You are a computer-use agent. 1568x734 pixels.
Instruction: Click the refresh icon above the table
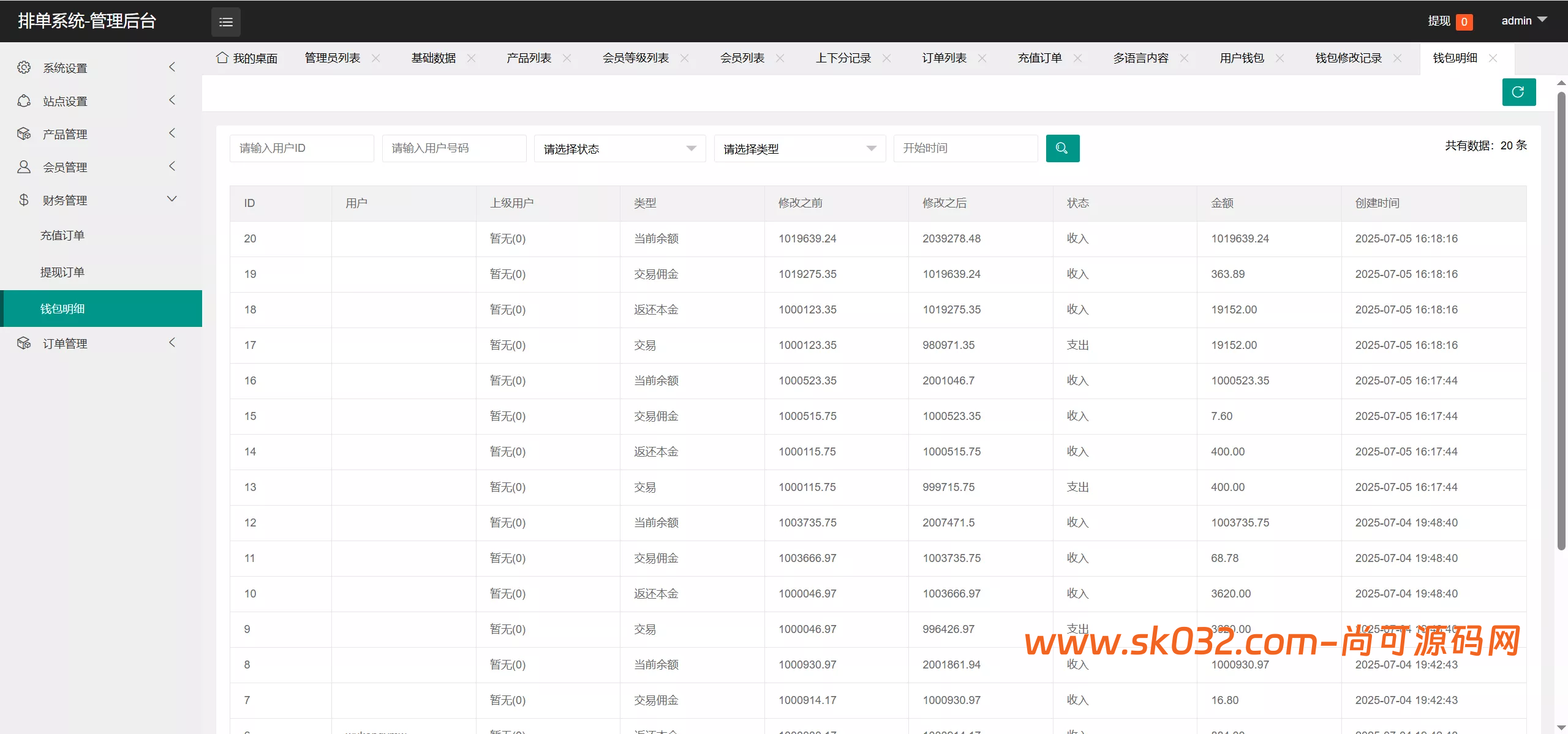point(1518,92)
